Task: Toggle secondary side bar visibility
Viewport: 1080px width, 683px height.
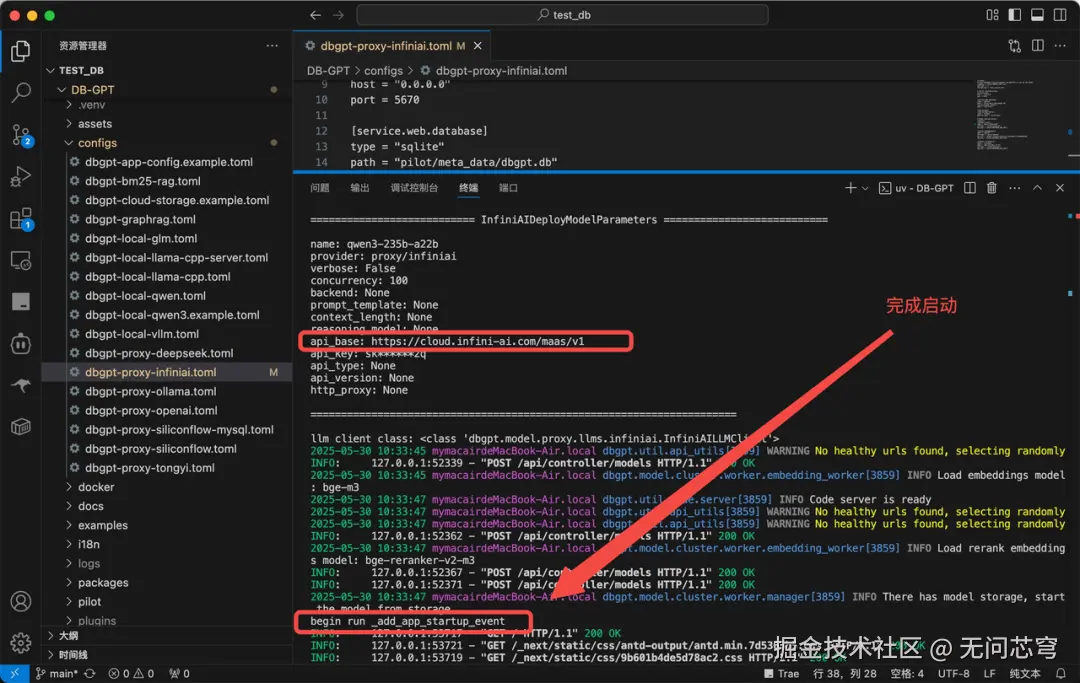Action: (1060, 15)
